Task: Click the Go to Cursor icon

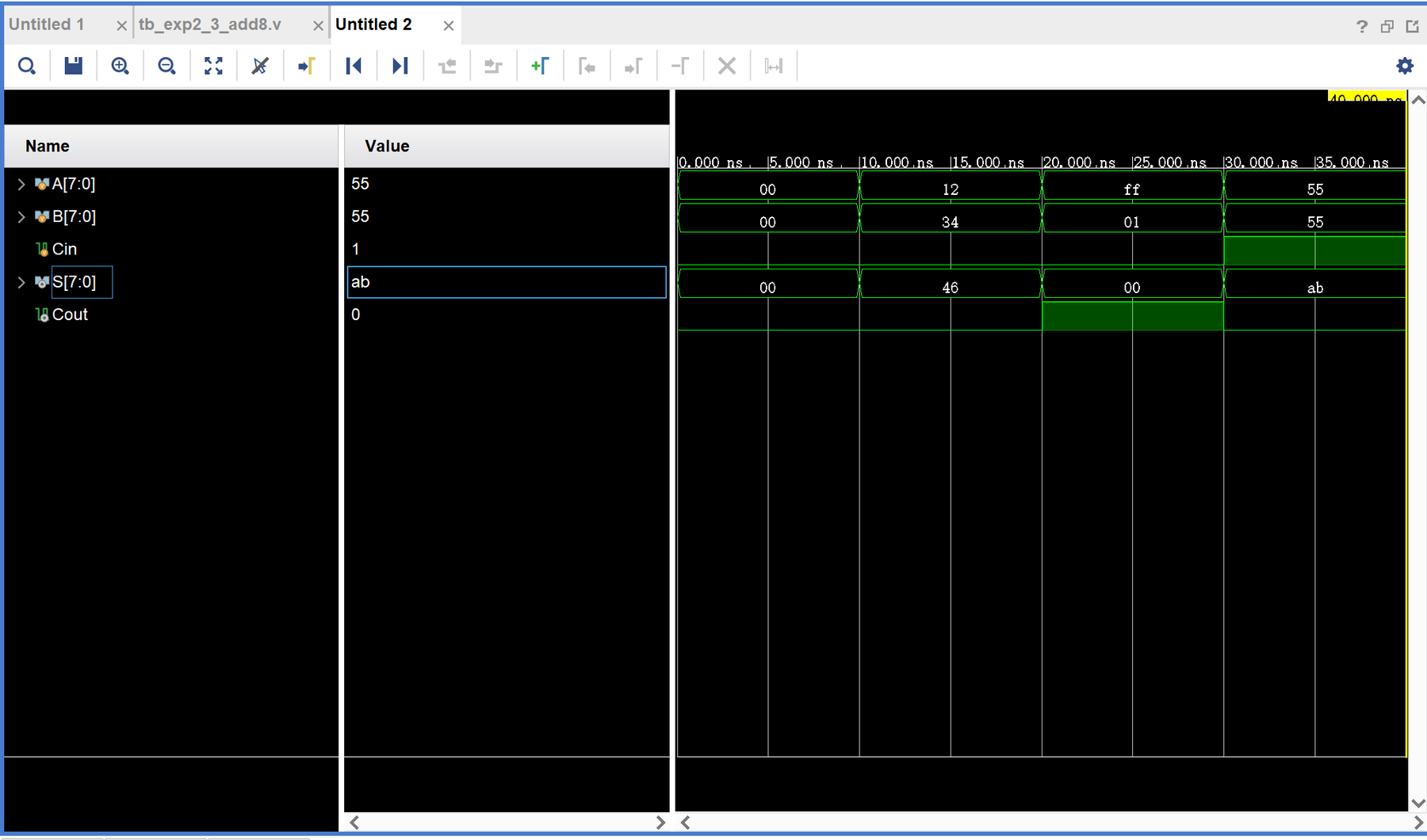Action: [x=307, y=66]
